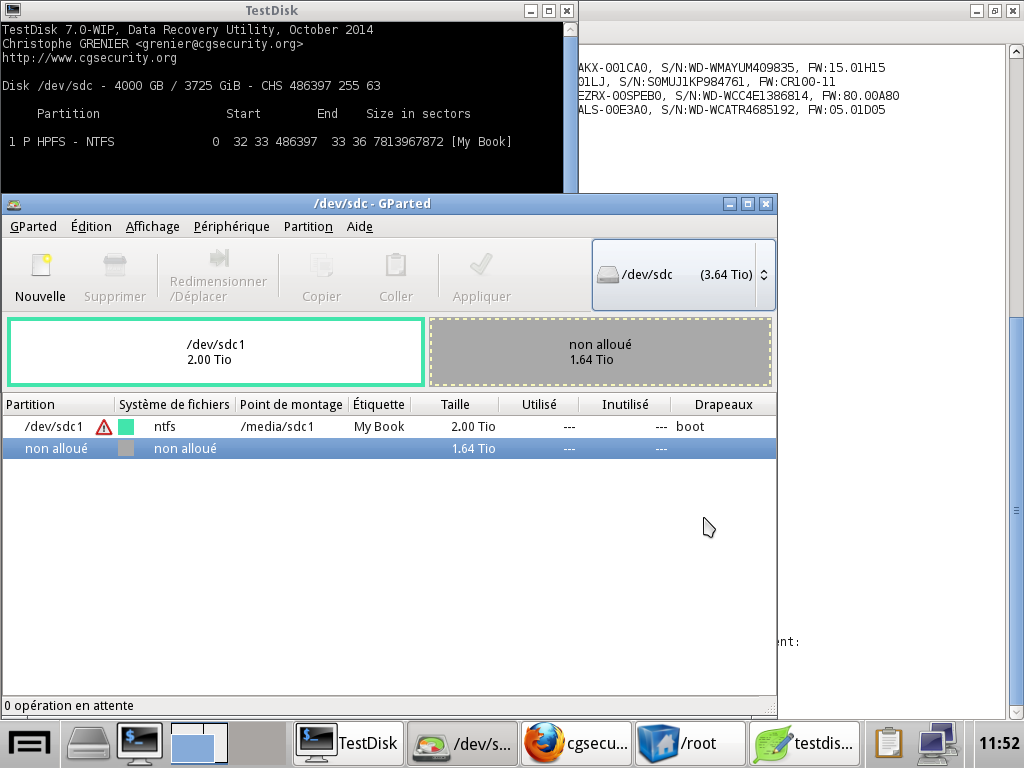Click the My Book label cell

(379, 427)
